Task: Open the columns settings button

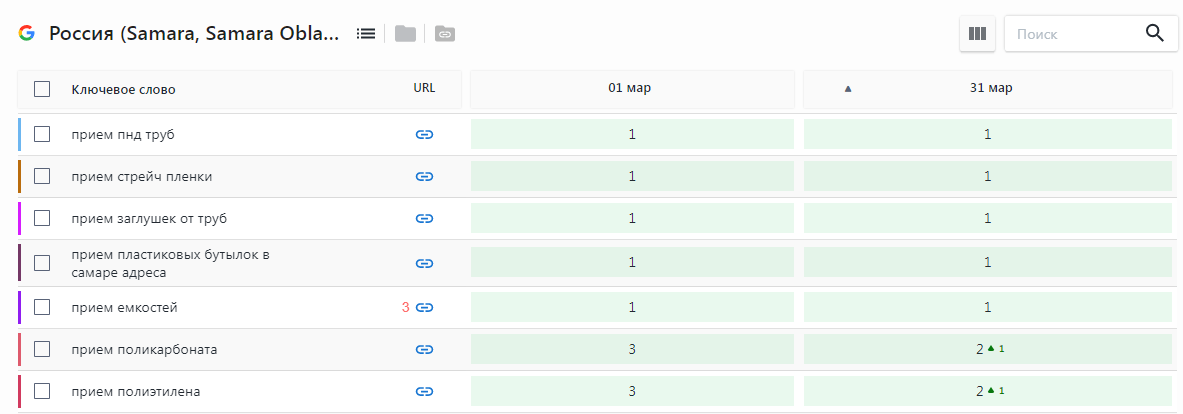Action: [x=977, y=34]
